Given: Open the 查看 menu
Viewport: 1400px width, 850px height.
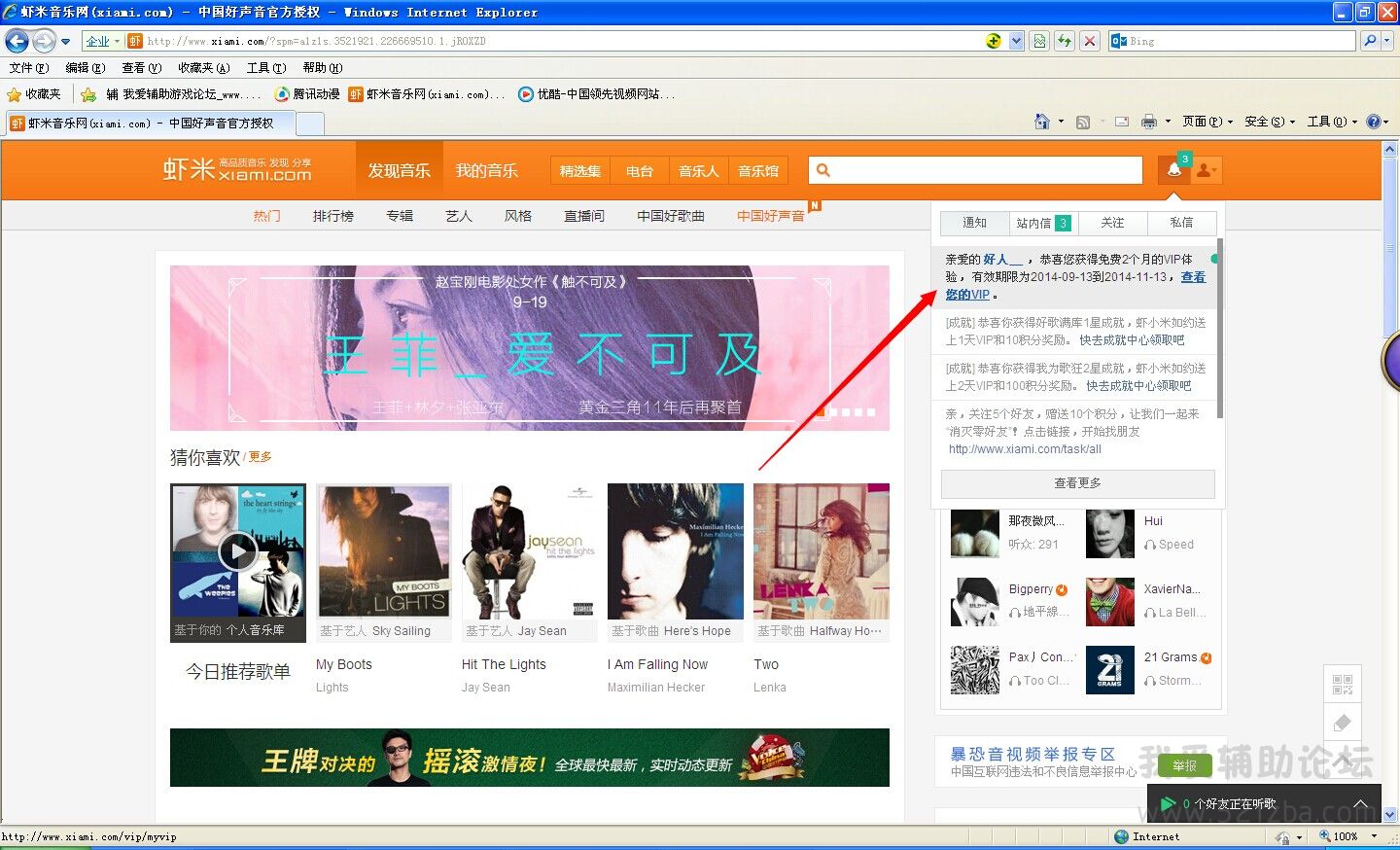Looking at the screenshot, I should 141,68.
